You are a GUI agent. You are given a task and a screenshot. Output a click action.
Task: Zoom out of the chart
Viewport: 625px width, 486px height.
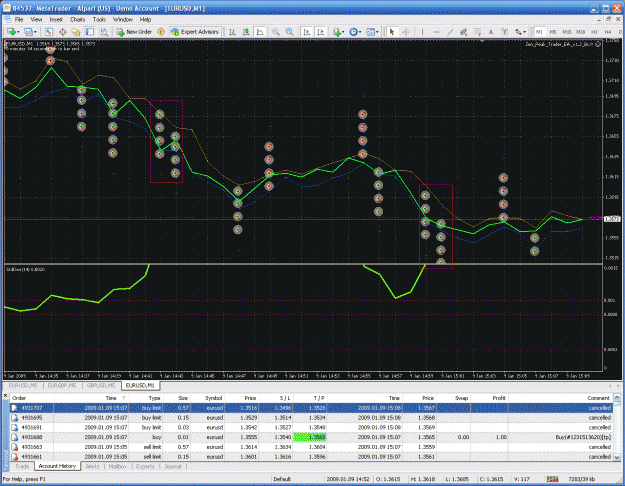click(289, 32)
